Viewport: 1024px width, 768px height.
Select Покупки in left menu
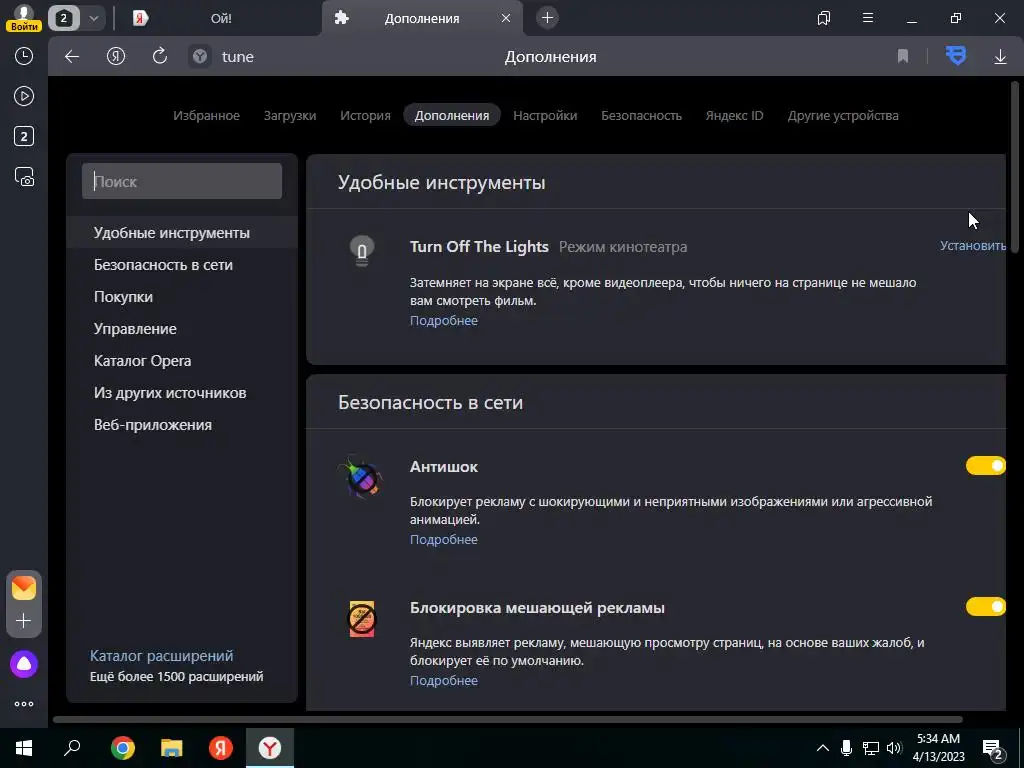tap(182, 296)
